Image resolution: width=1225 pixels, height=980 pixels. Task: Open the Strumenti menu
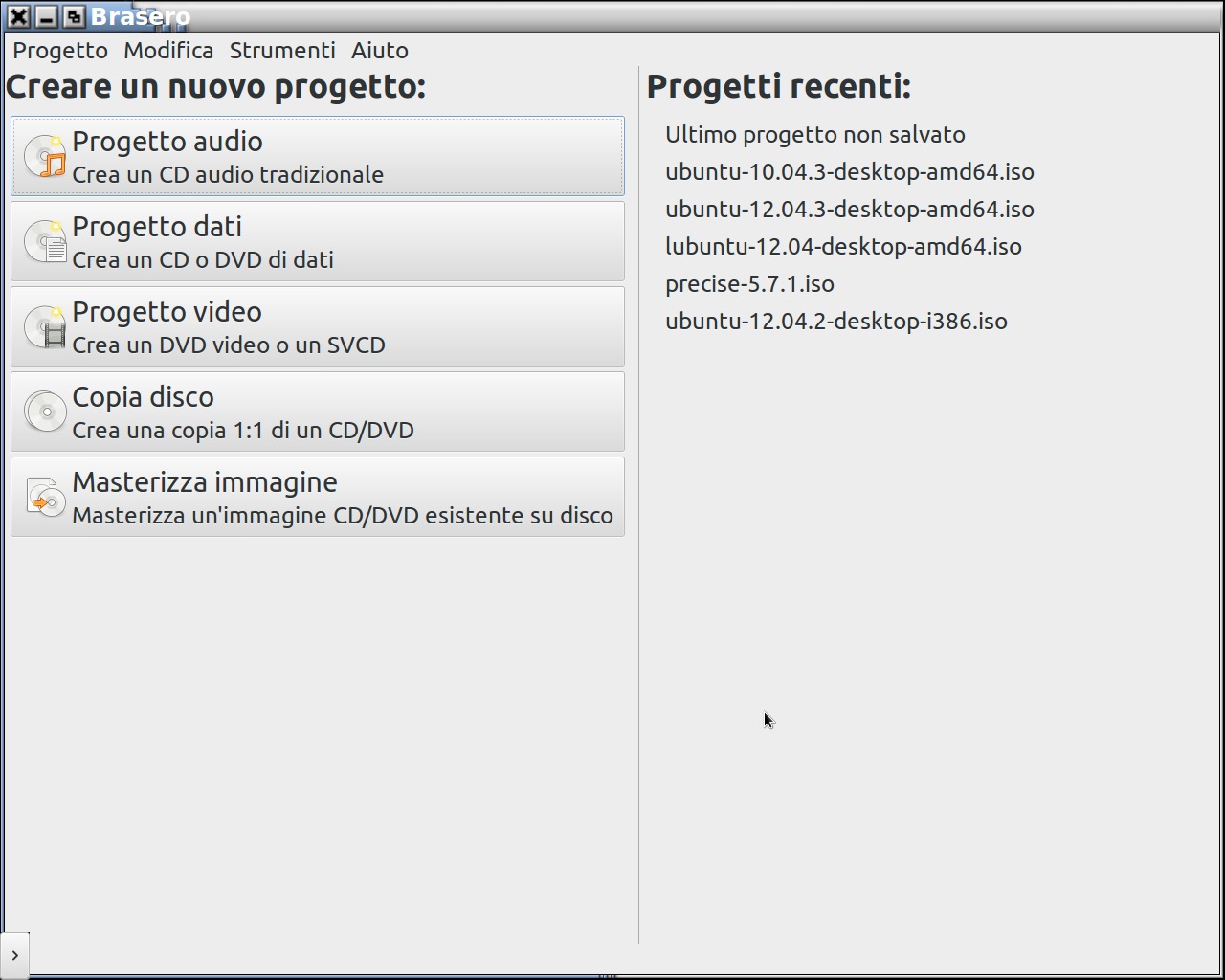(282, 50)
